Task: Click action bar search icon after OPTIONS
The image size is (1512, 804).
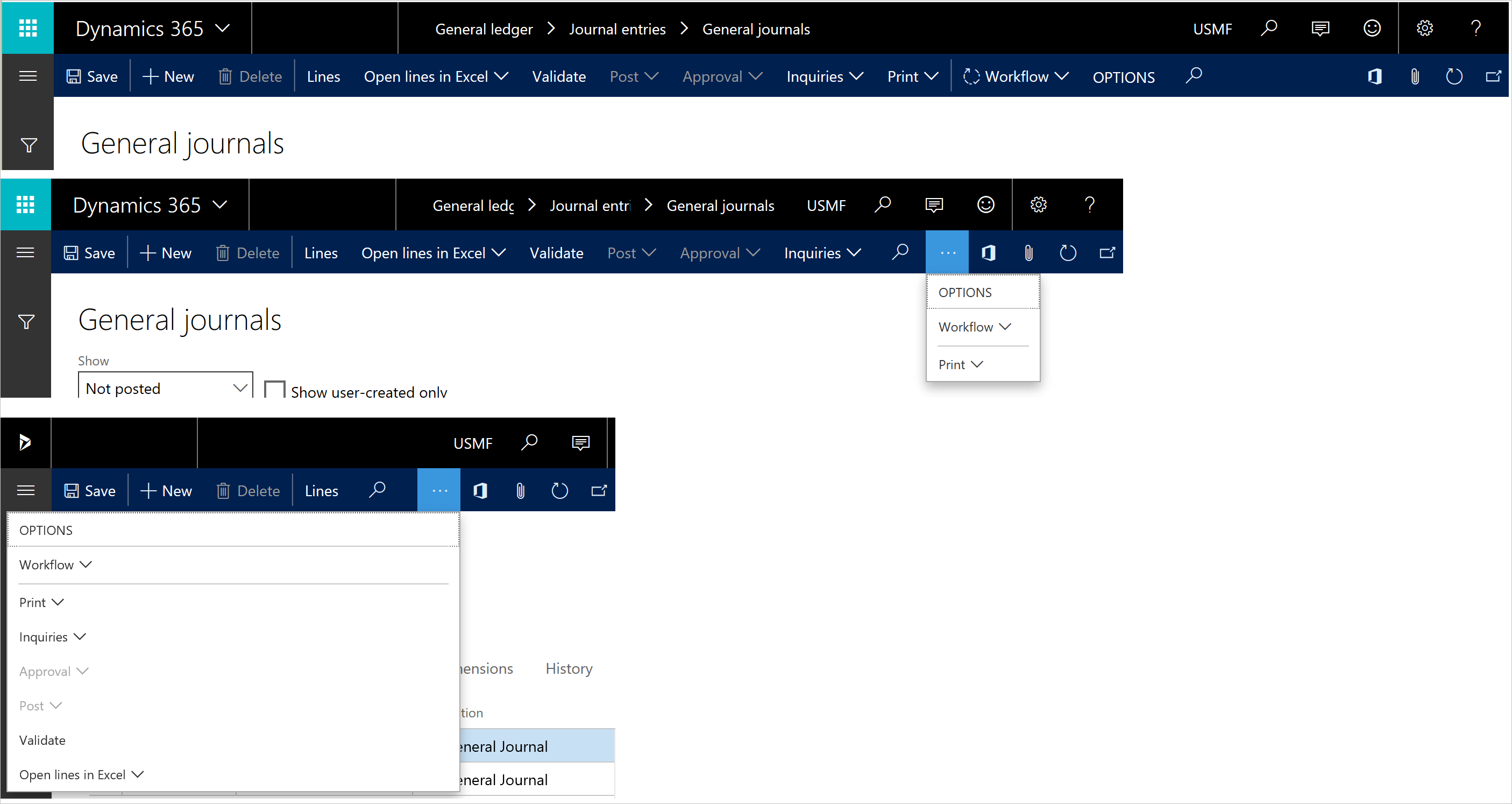Action: 1193,76
